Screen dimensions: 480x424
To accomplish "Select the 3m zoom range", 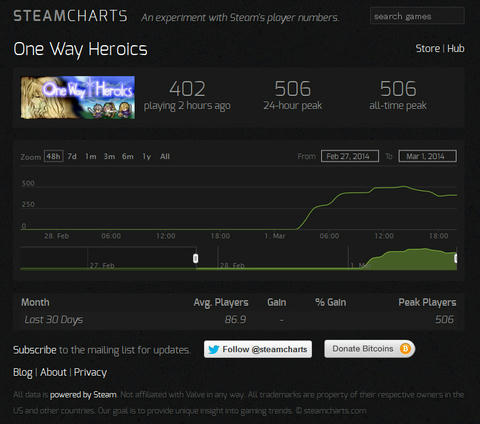I will (109, 156).
